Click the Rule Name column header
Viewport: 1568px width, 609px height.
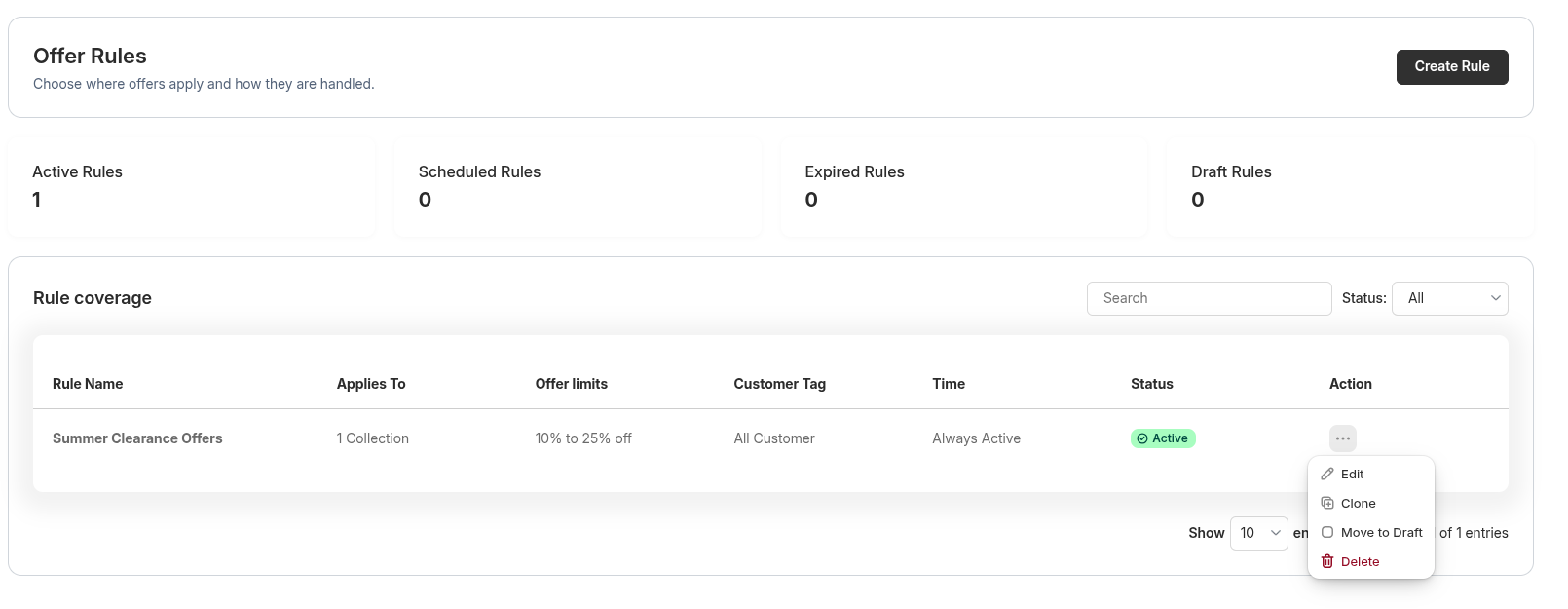(x=88, y=384)
